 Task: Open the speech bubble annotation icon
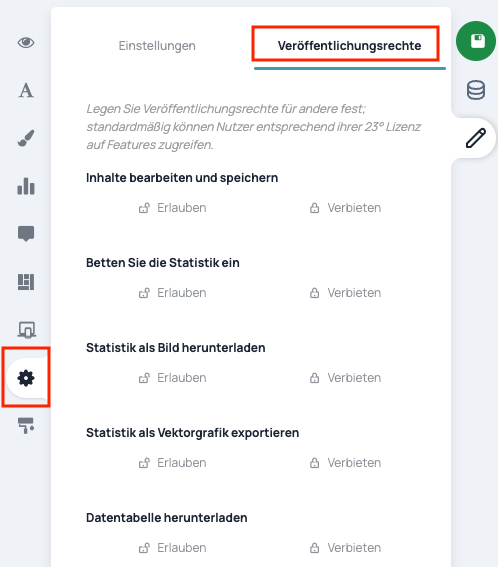[x=26, y=234]
